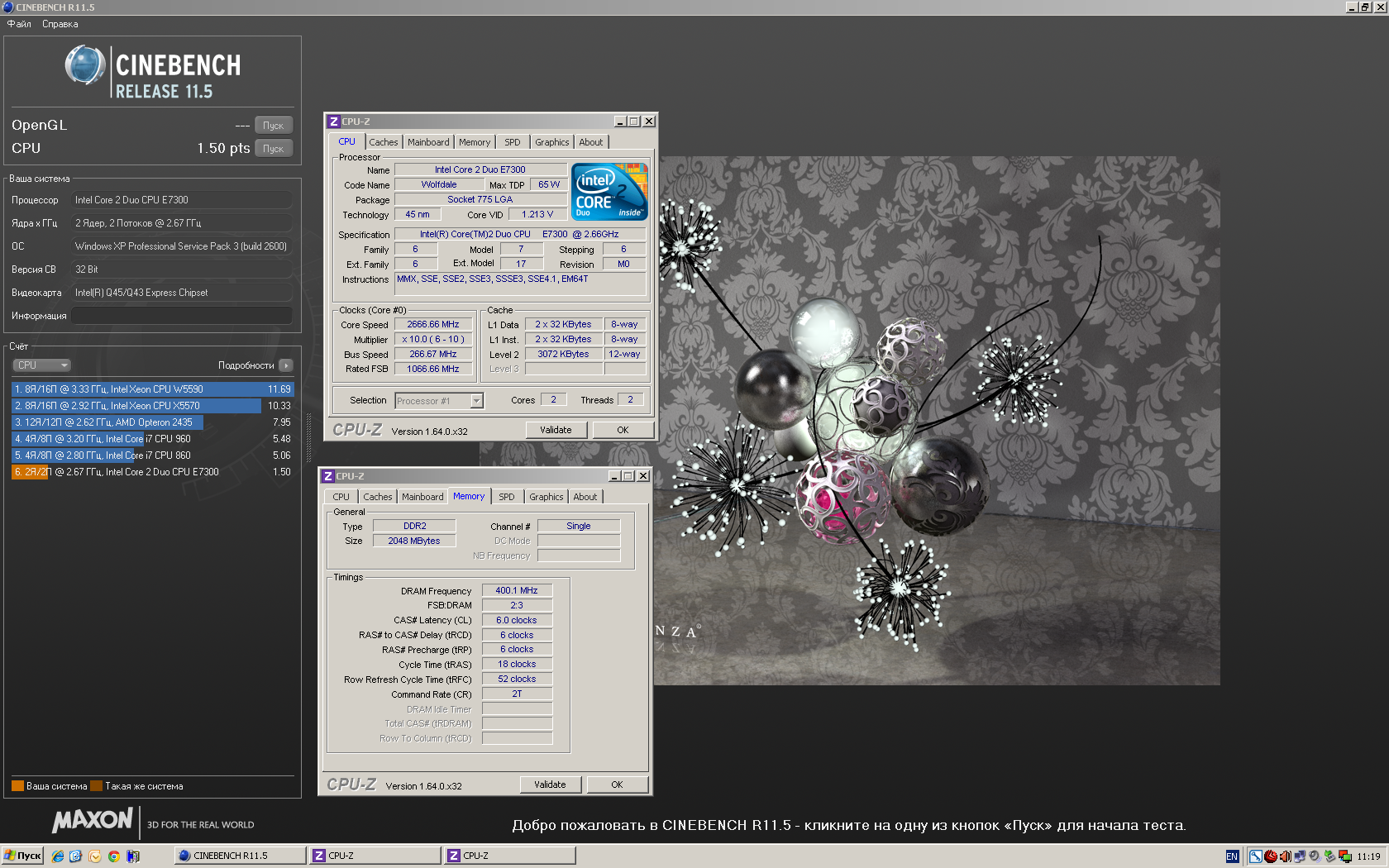
Task: Select the Core i7 960 ranking row
Action: click(152, 439)
